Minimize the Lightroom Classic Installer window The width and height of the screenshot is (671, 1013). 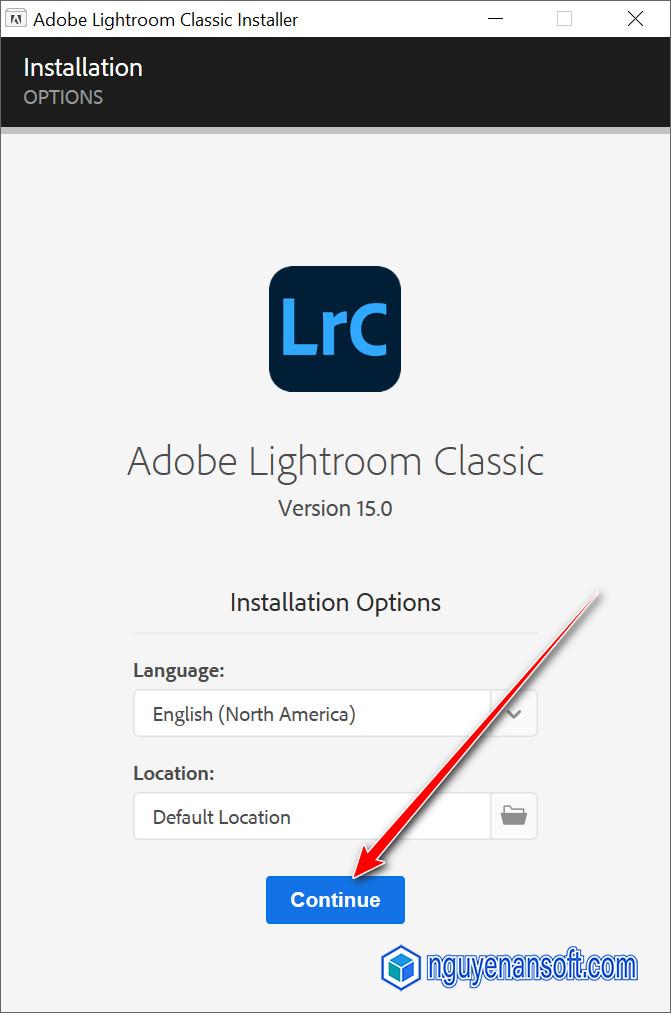pyautogui.click(x=495, y=19)
